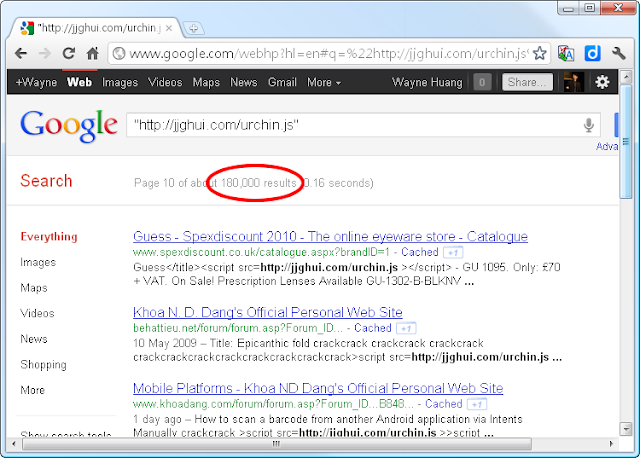This screenshot has height=458, width=640.
Task: Filter results by Maps in sidebar
Action: (34, 288)
